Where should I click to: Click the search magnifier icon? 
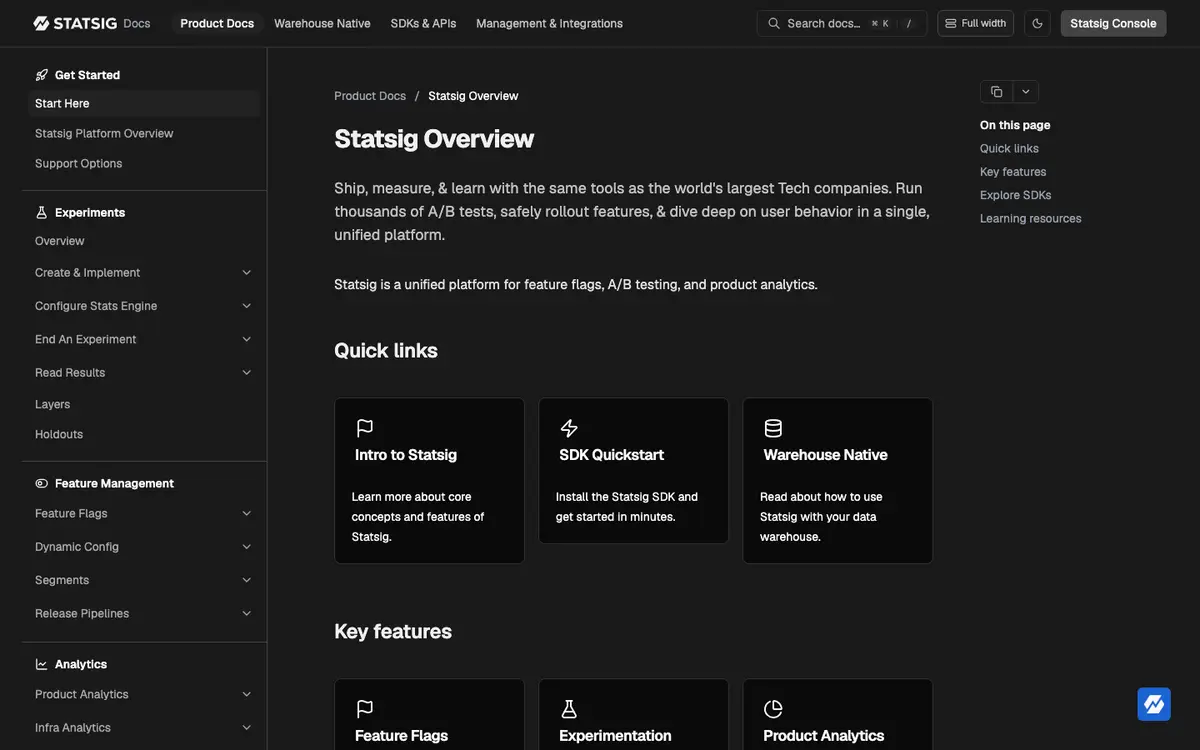coord(774,23)
